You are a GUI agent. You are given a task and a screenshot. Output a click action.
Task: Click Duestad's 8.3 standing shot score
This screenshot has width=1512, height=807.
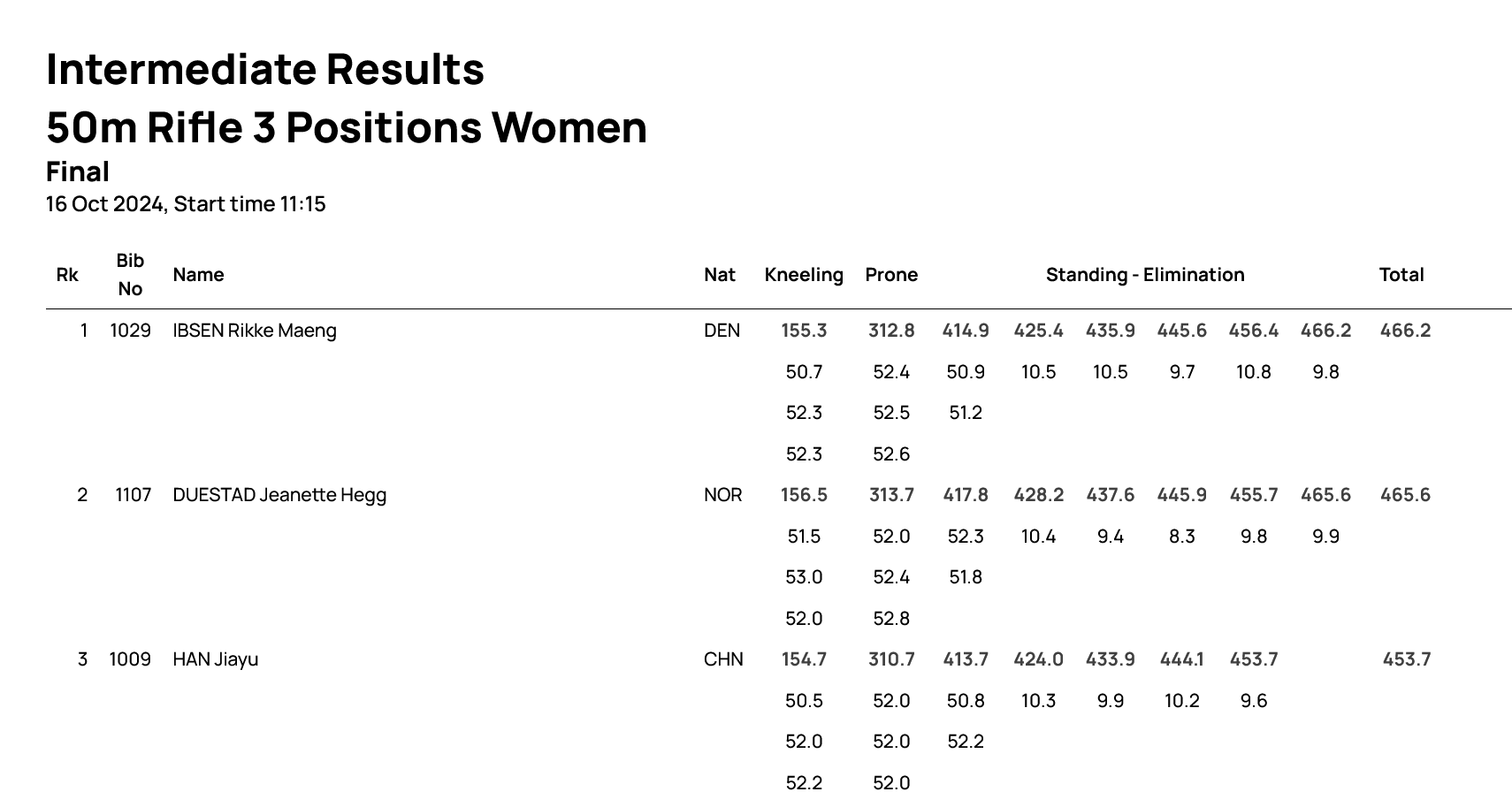1182,537
